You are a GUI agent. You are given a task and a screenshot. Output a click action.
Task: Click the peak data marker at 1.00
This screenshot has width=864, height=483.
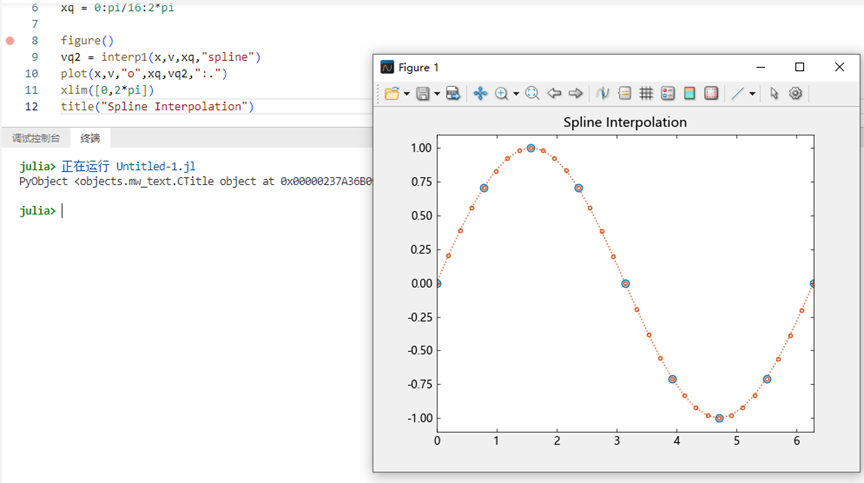531,148
